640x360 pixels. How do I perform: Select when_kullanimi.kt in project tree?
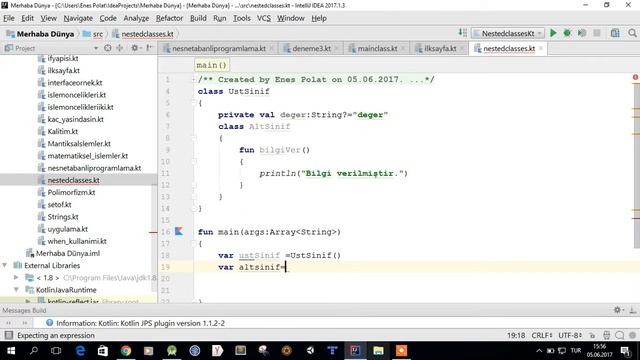(x=77, y=241)
